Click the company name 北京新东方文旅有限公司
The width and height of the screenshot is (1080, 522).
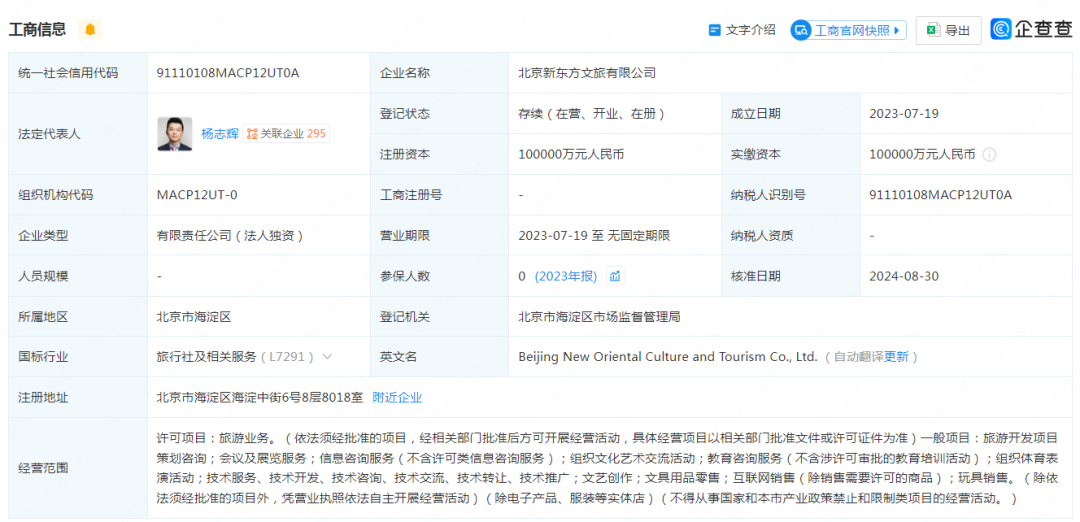[x=587, y=73]
